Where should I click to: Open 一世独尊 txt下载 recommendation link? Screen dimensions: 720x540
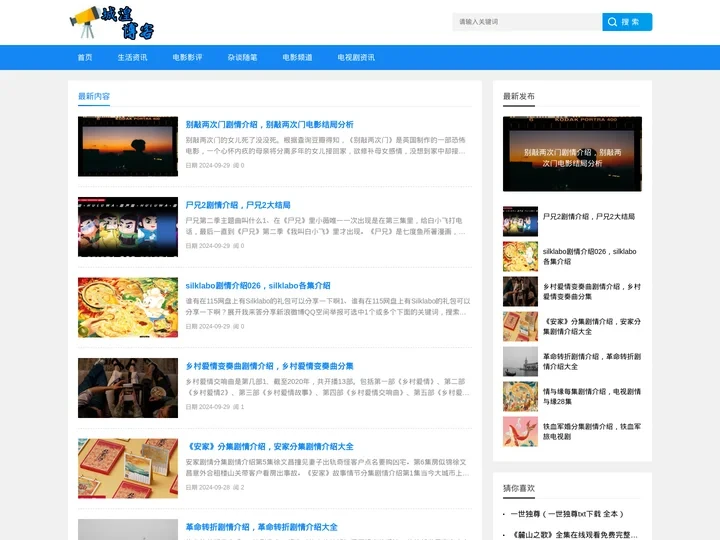coord(567,514)
